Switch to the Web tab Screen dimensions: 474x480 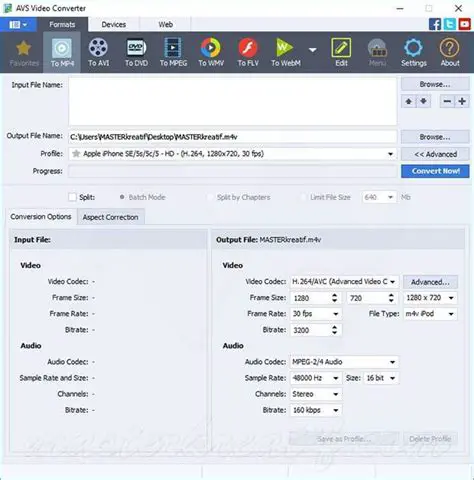[x=165, y=25]
